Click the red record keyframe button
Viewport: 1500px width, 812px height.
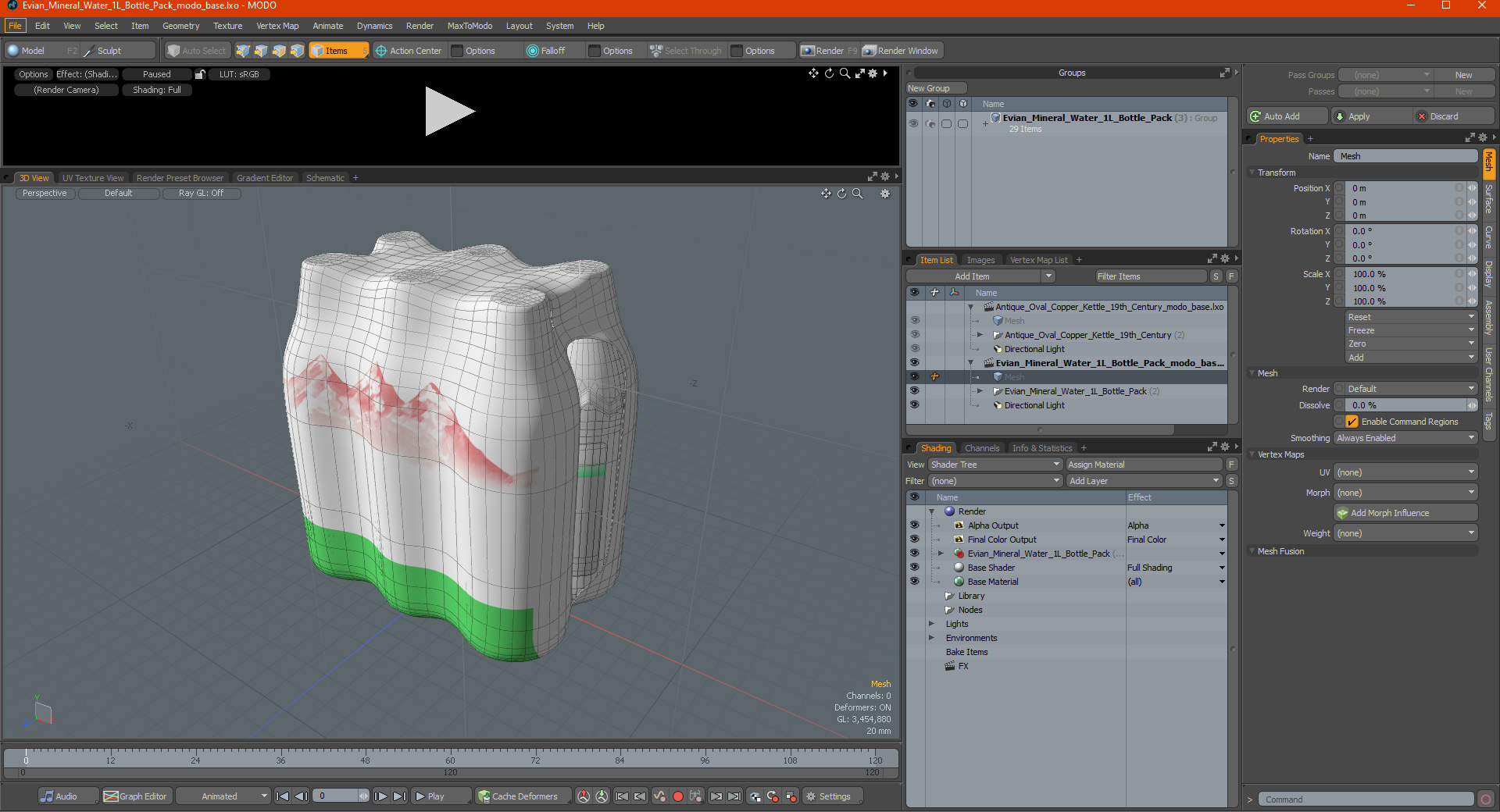point(678,796)
